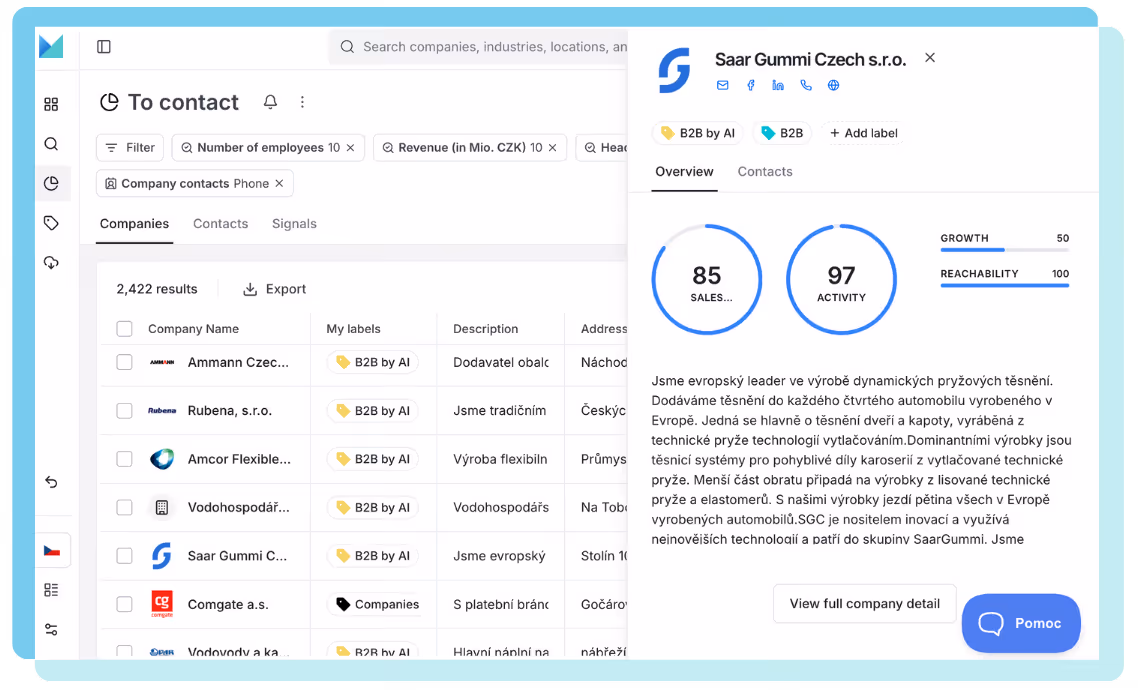This screenshot has width=1138, height=690.
Task: Close the Saar Gummi Czech detail panel
Action: pos(930,57)
